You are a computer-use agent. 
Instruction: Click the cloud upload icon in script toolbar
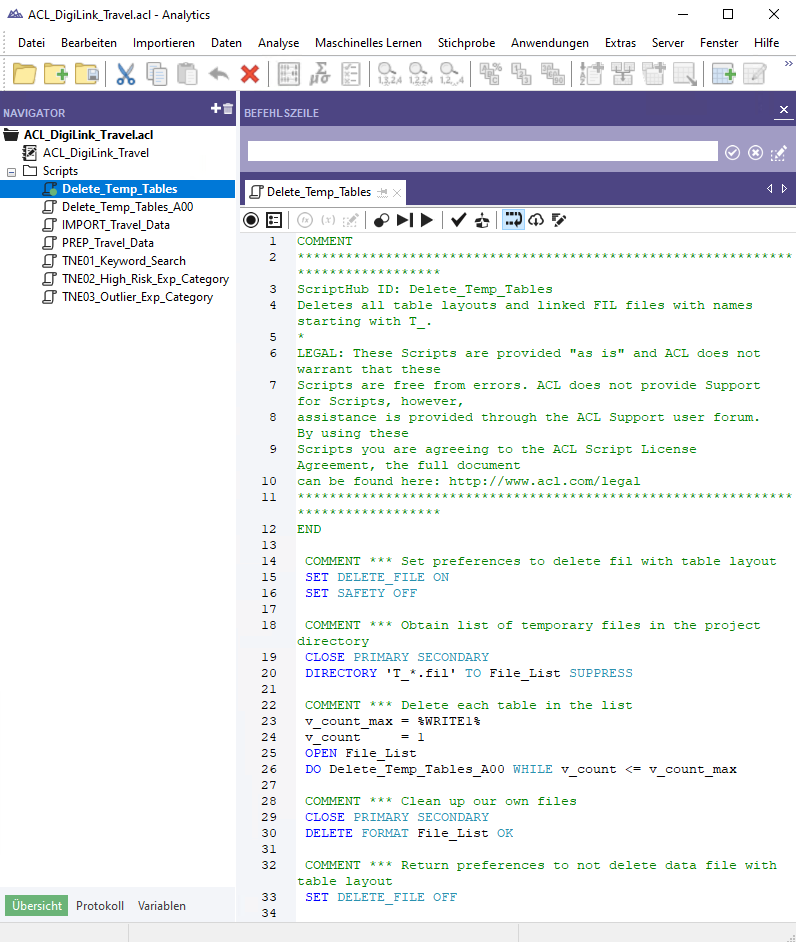click(x=537, y=220)
